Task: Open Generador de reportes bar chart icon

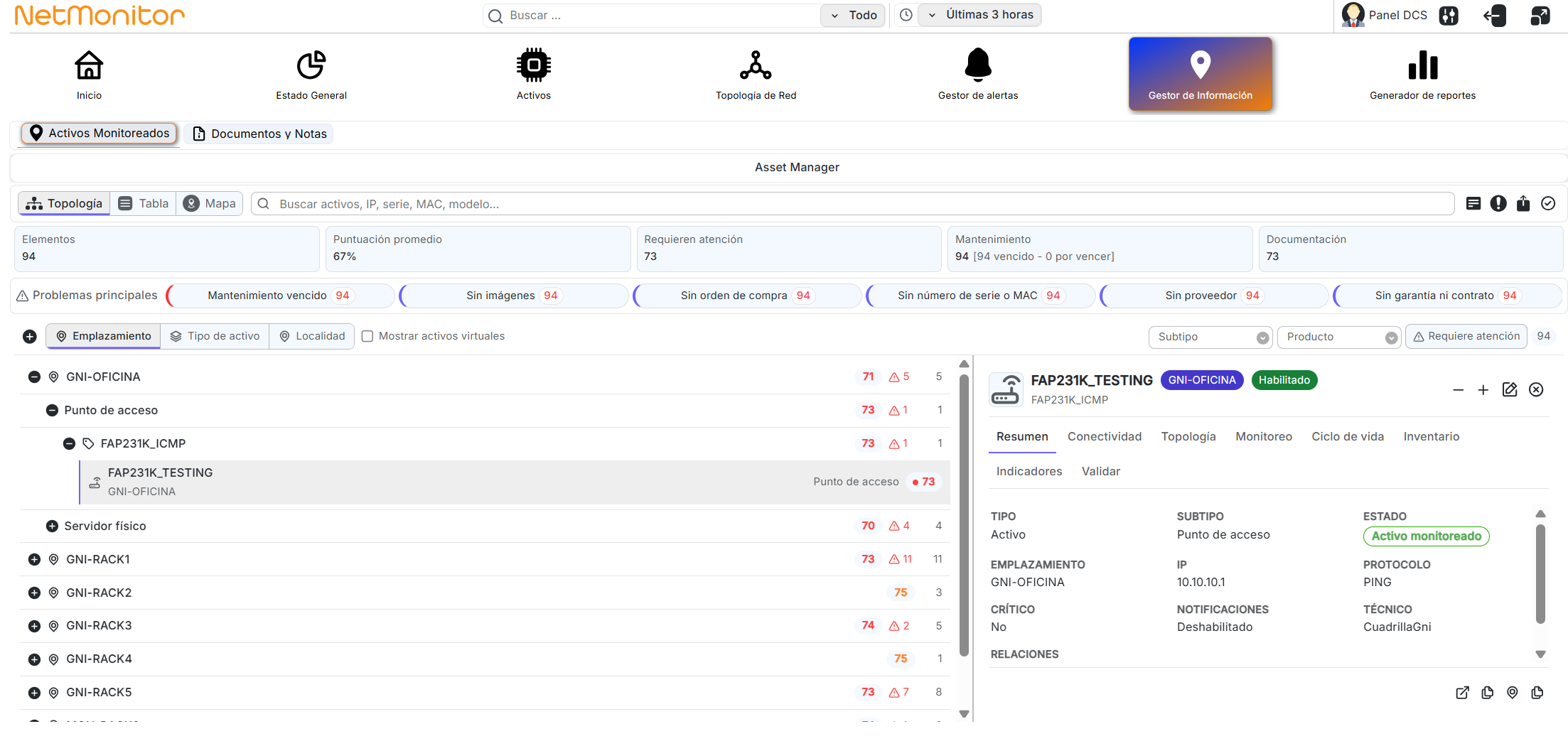Action: tap(1423, 65)
